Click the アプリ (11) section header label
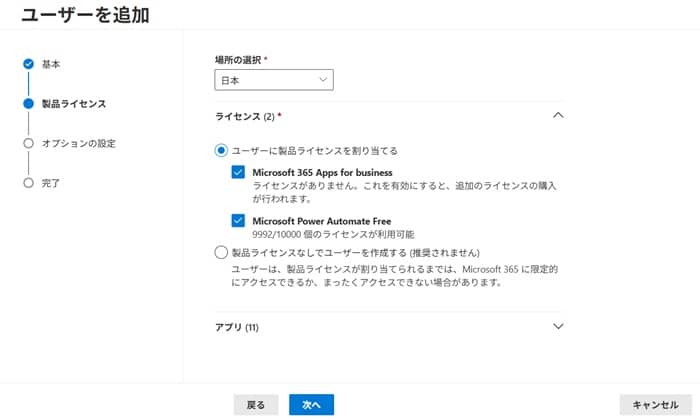Screen dimensions: 700x420 (x=237, y=327)
